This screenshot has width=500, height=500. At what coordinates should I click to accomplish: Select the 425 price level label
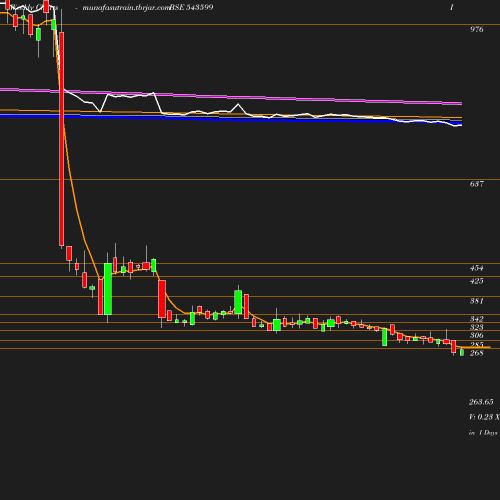[x=477, y=281]
